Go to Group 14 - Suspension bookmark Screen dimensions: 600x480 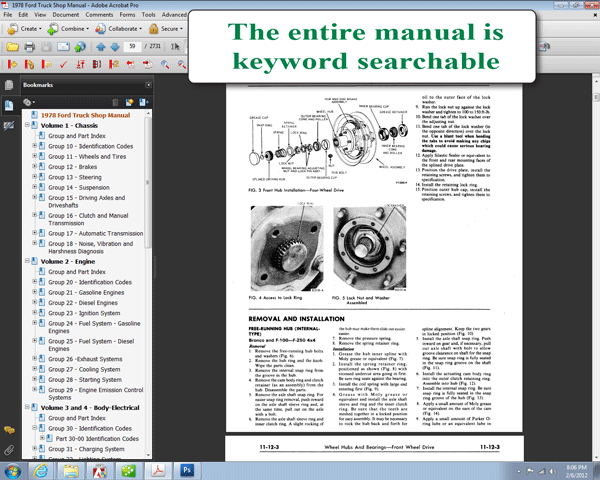[79, 188]
